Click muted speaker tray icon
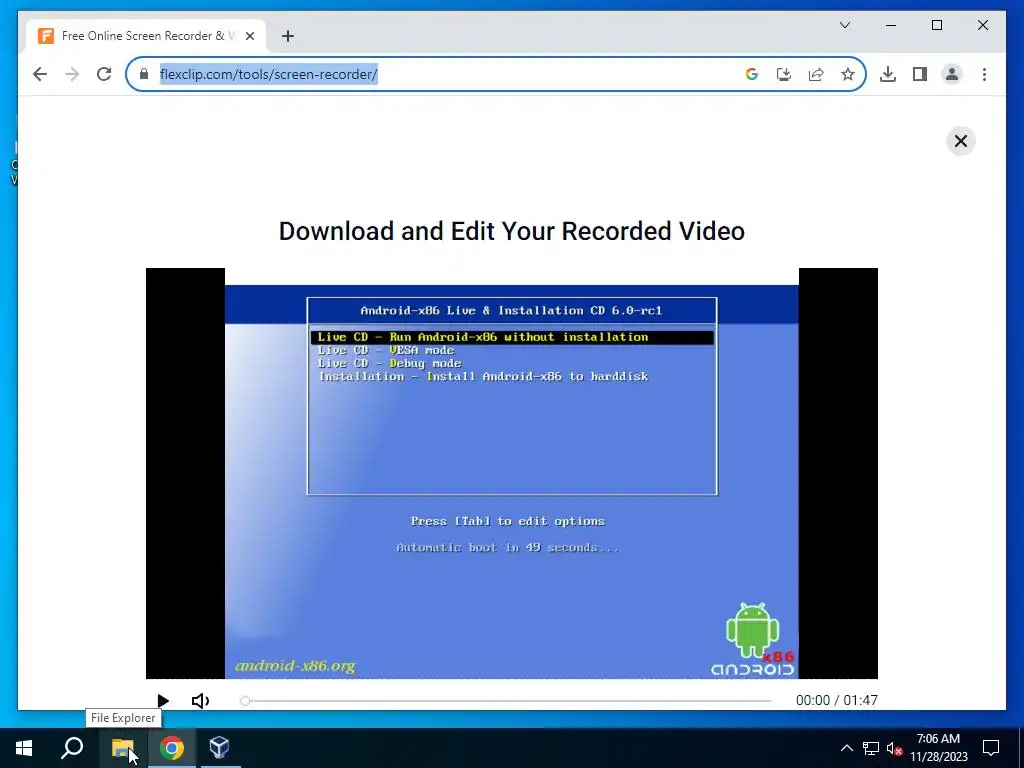Viewport: 1024px width, 768px height. (894, 748)
